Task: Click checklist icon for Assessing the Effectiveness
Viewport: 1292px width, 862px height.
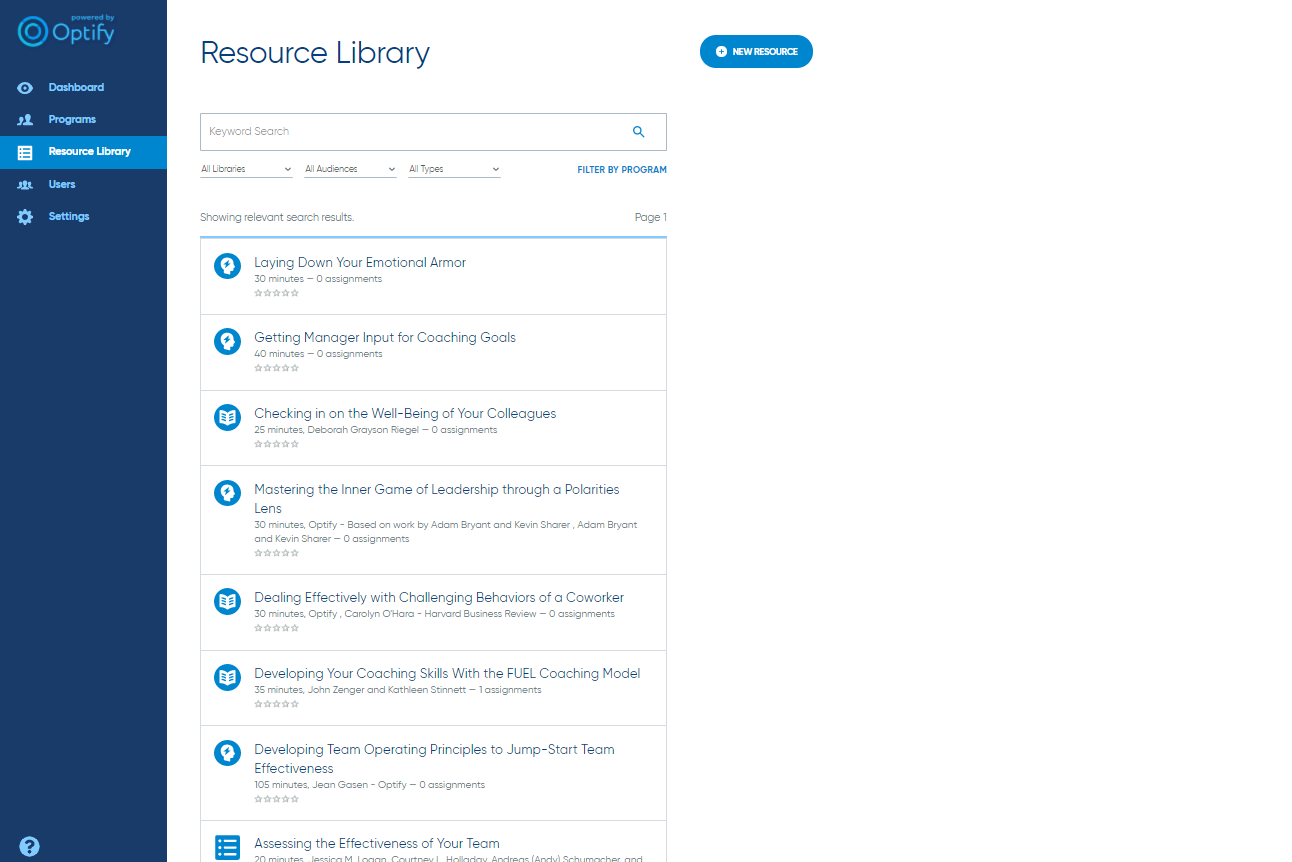Action: pyautogui.click(x=228, y=847)
